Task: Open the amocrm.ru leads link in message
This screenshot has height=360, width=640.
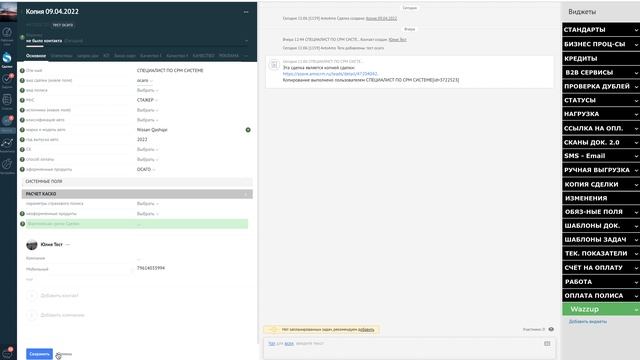Action: (x=330, y=74)
